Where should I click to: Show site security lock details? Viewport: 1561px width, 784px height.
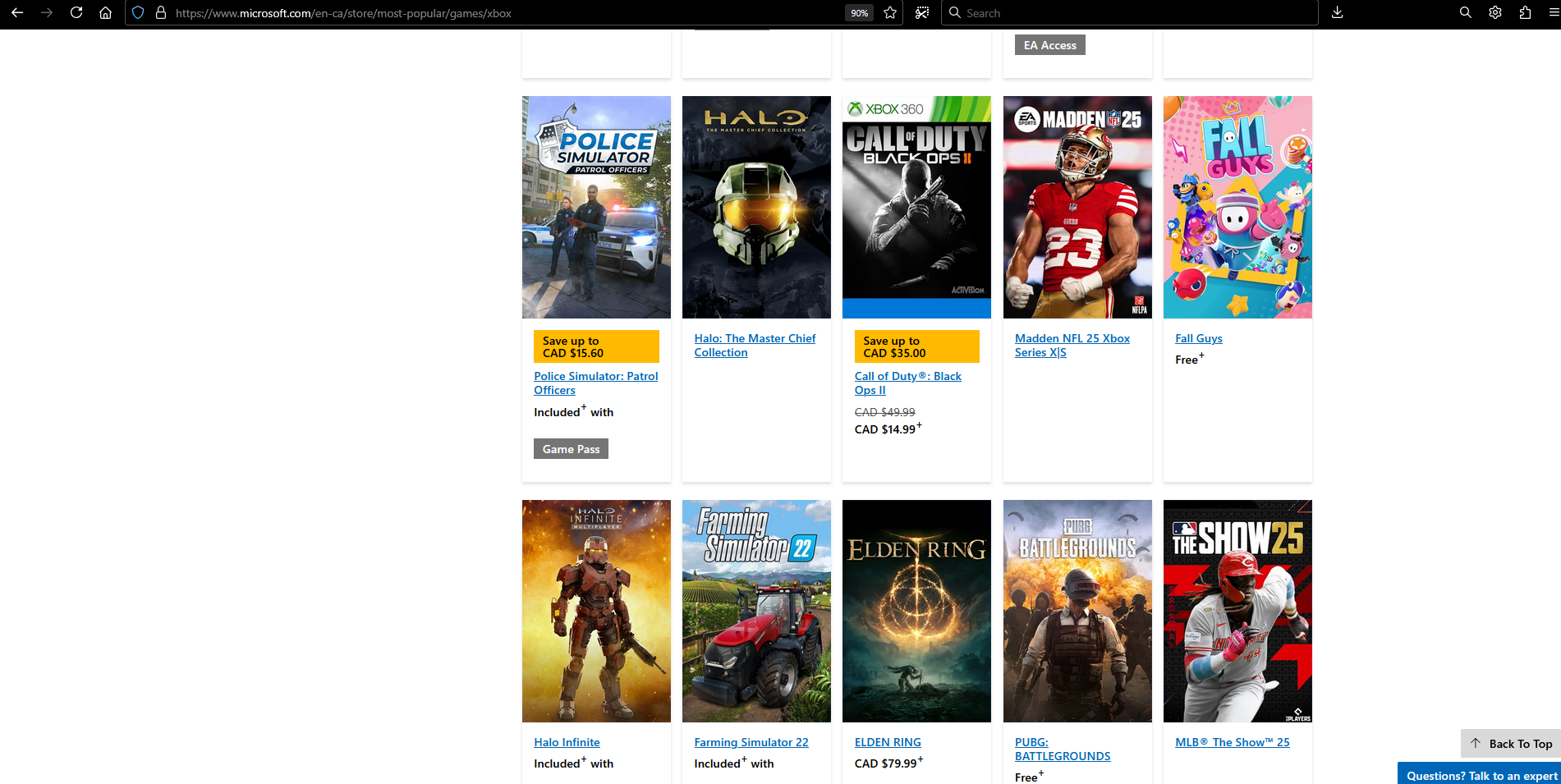point(161,13)
